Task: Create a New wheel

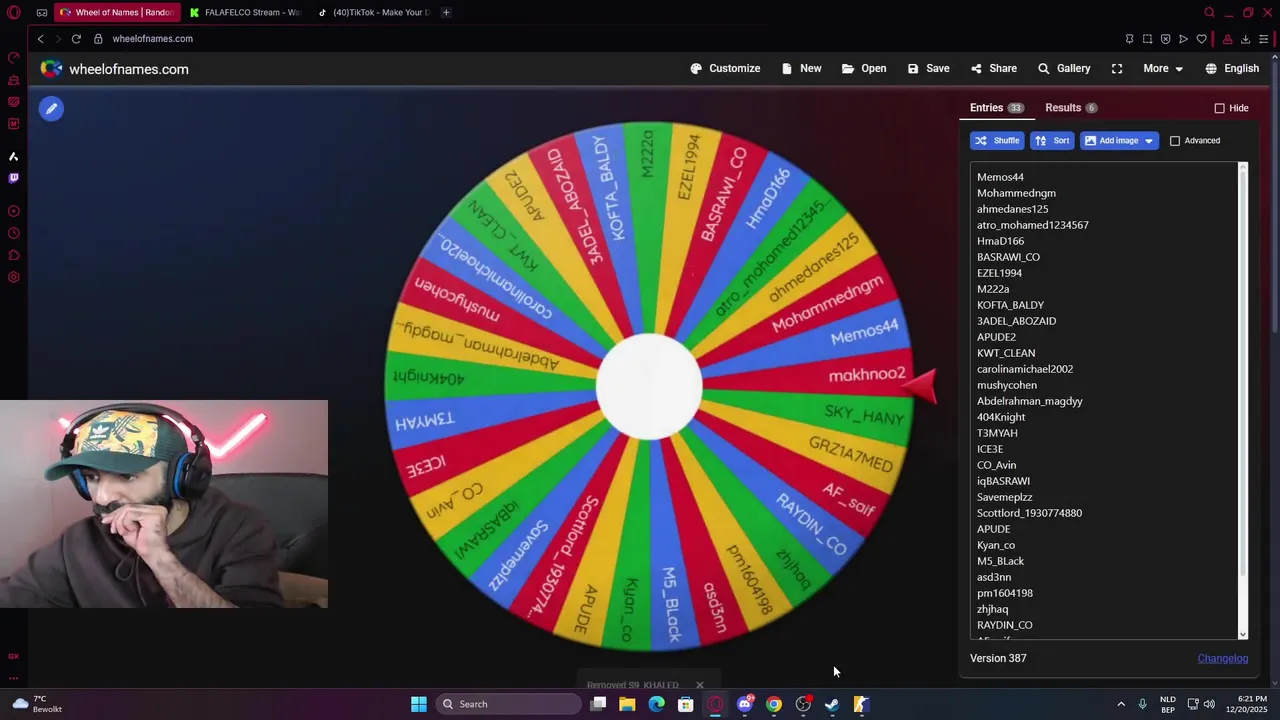Action: click(x=802, y=68)
